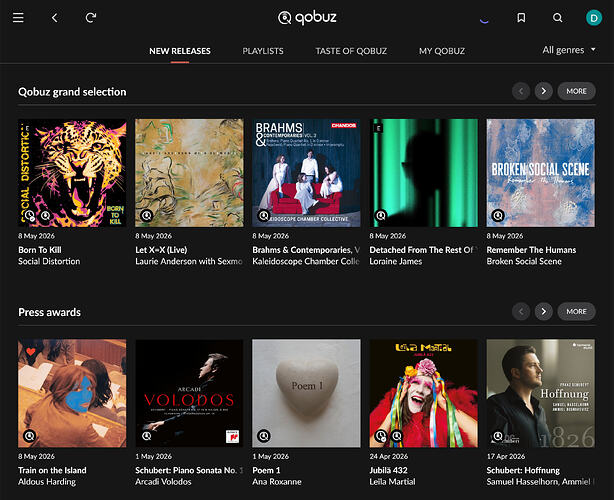Switch to the Taste of Qobuz tab
This screenshot has width=614, height=500.
(x=351, y=51)
